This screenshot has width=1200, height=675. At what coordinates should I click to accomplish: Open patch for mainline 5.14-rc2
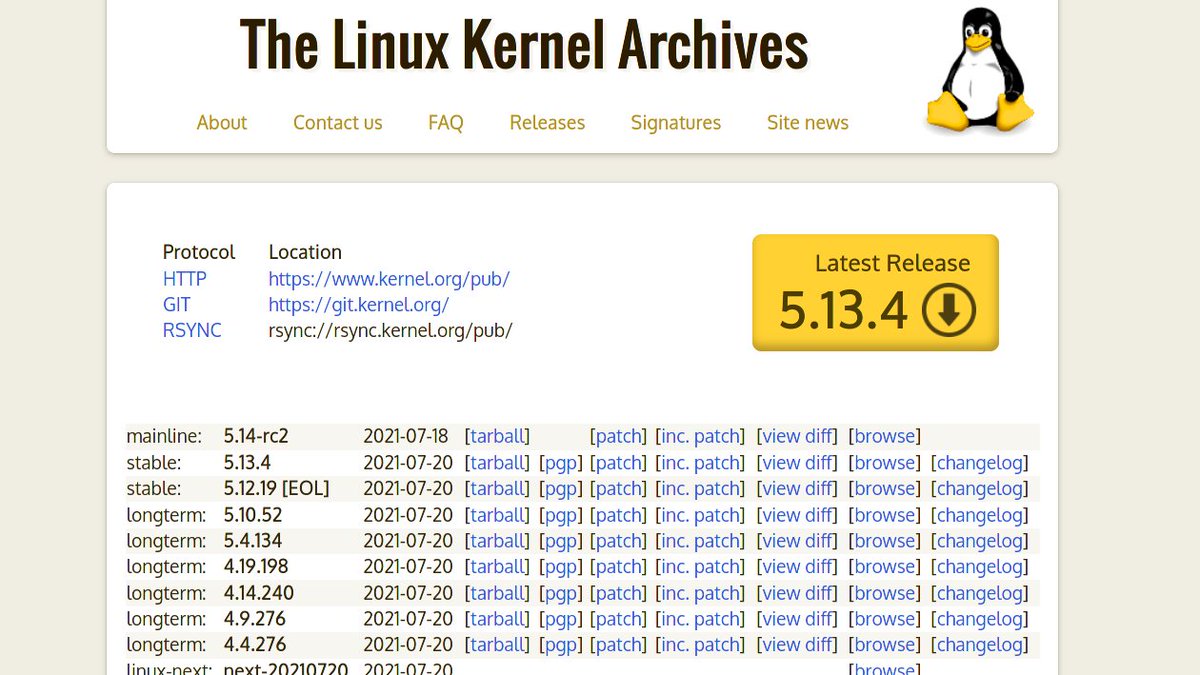(620, 437)
